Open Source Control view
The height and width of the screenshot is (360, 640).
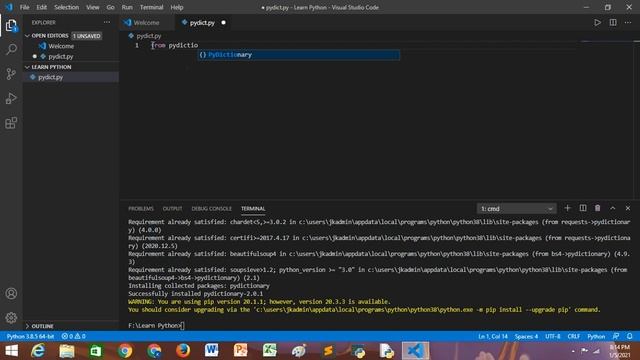click(11, 74)
